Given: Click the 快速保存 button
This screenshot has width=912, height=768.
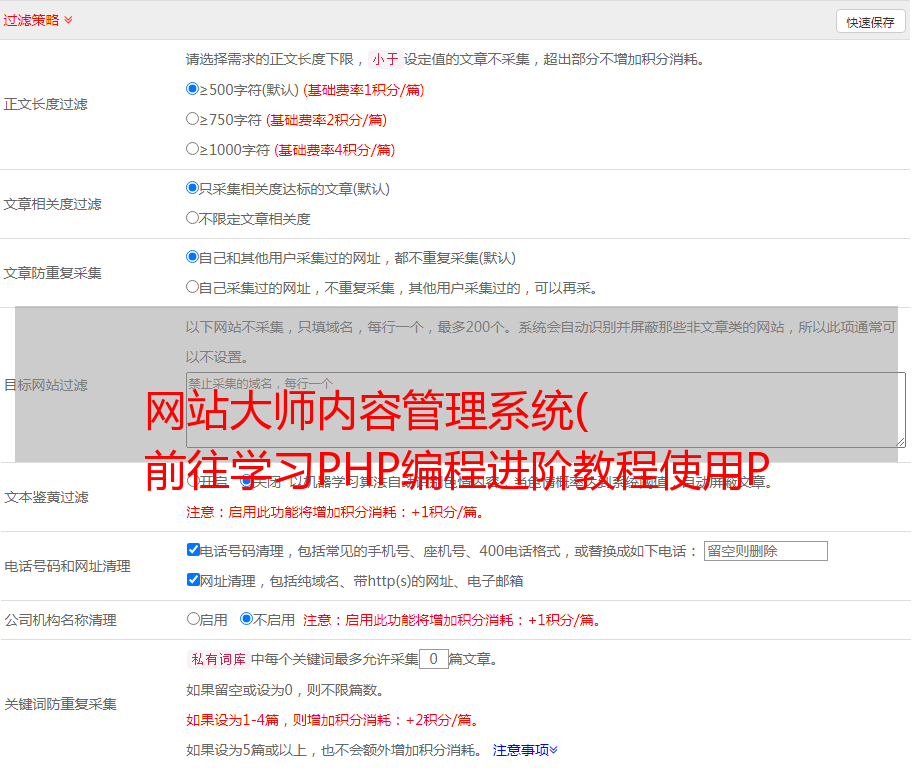Looking at the screenshot, I should coord(870,22).
